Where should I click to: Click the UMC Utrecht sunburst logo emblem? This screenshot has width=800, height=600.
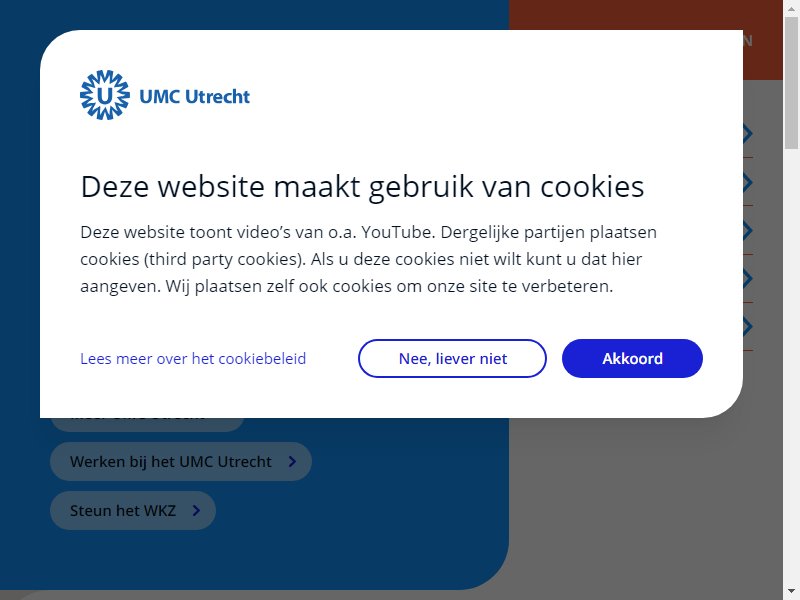[x=105, y=95]
